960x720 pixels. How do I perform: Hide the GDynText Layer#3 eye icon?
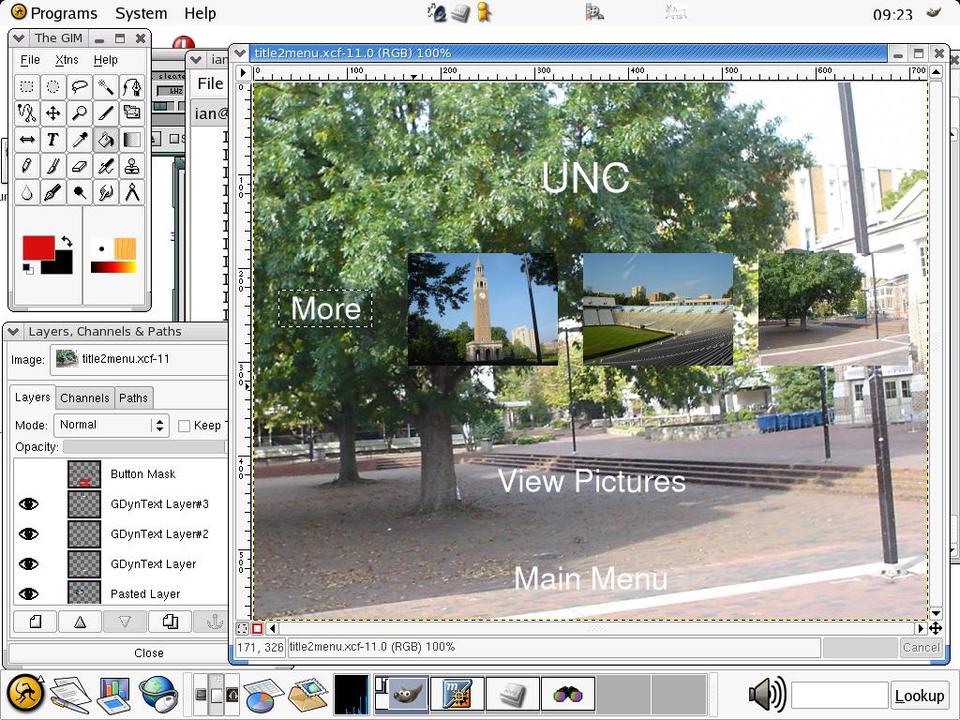tap(28, 504)
